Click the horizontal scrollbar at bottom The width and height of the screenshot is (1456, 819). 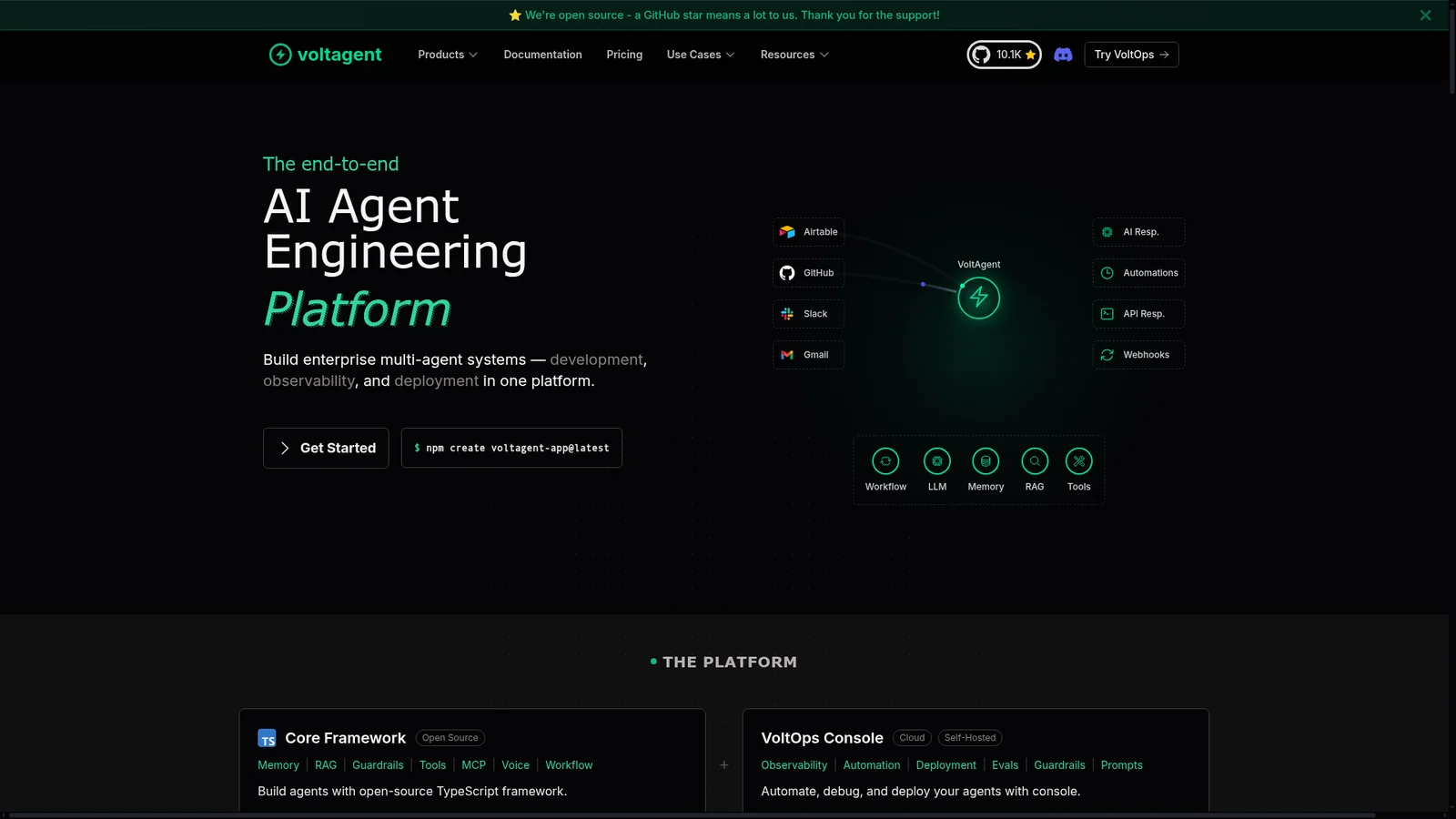click(x=692, y=815)
